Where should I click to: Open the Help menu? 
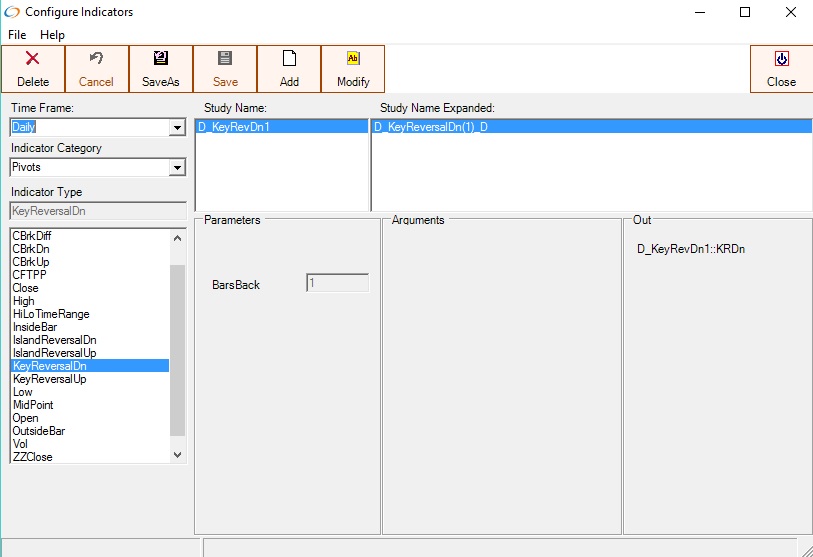pyautogui.click(x=52, y=35)
